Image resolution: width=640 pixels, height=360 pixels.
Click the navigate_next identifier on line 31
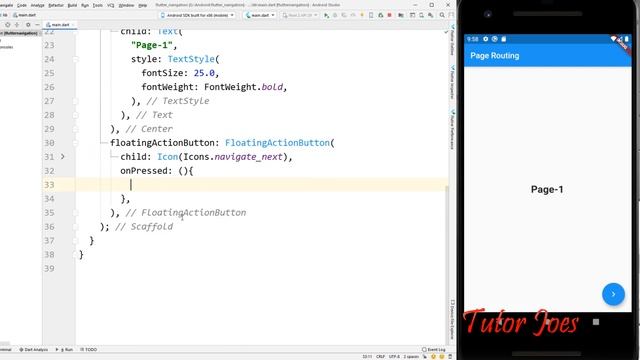pos(249,157)
